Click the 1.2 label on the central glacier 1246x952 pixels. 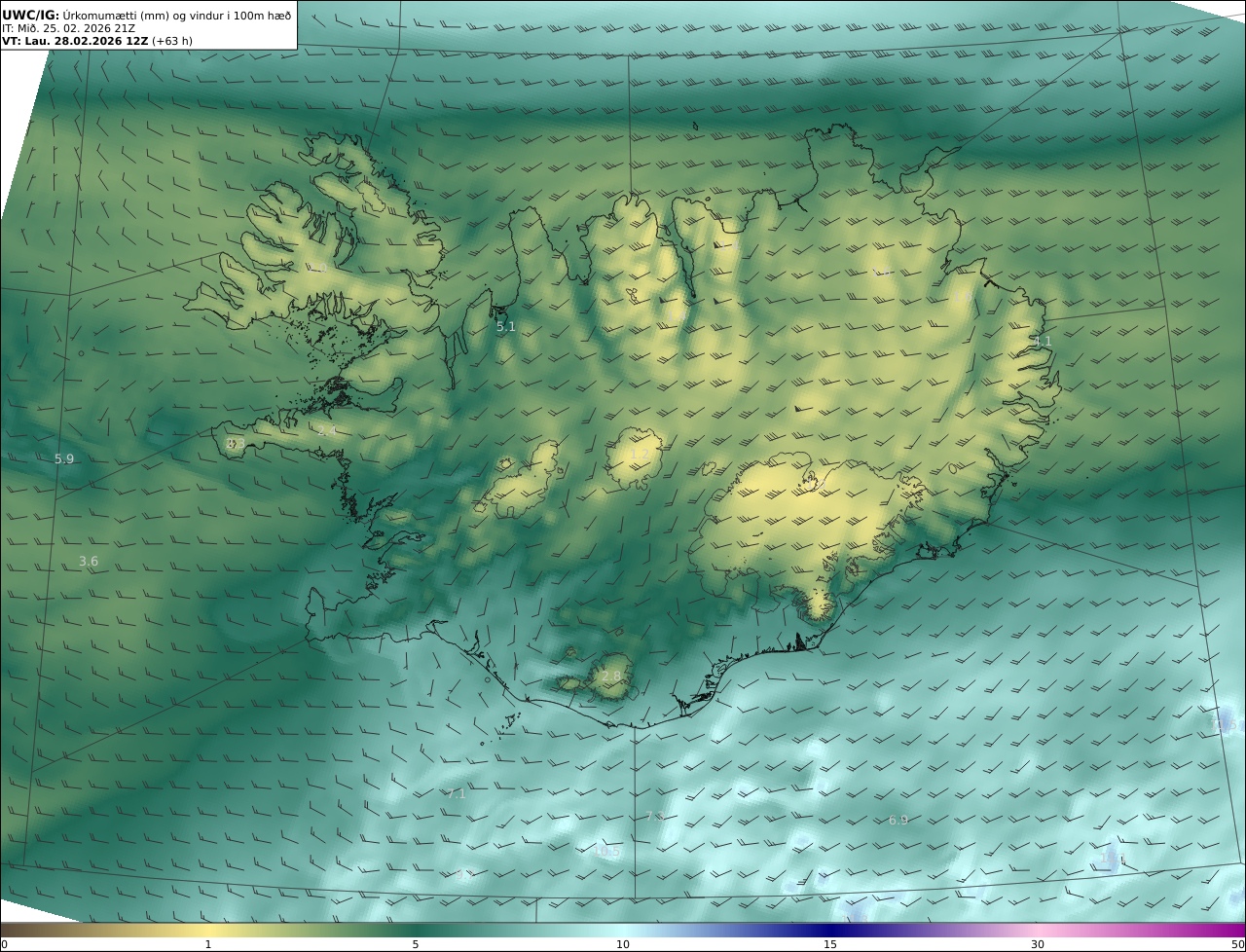640,455
